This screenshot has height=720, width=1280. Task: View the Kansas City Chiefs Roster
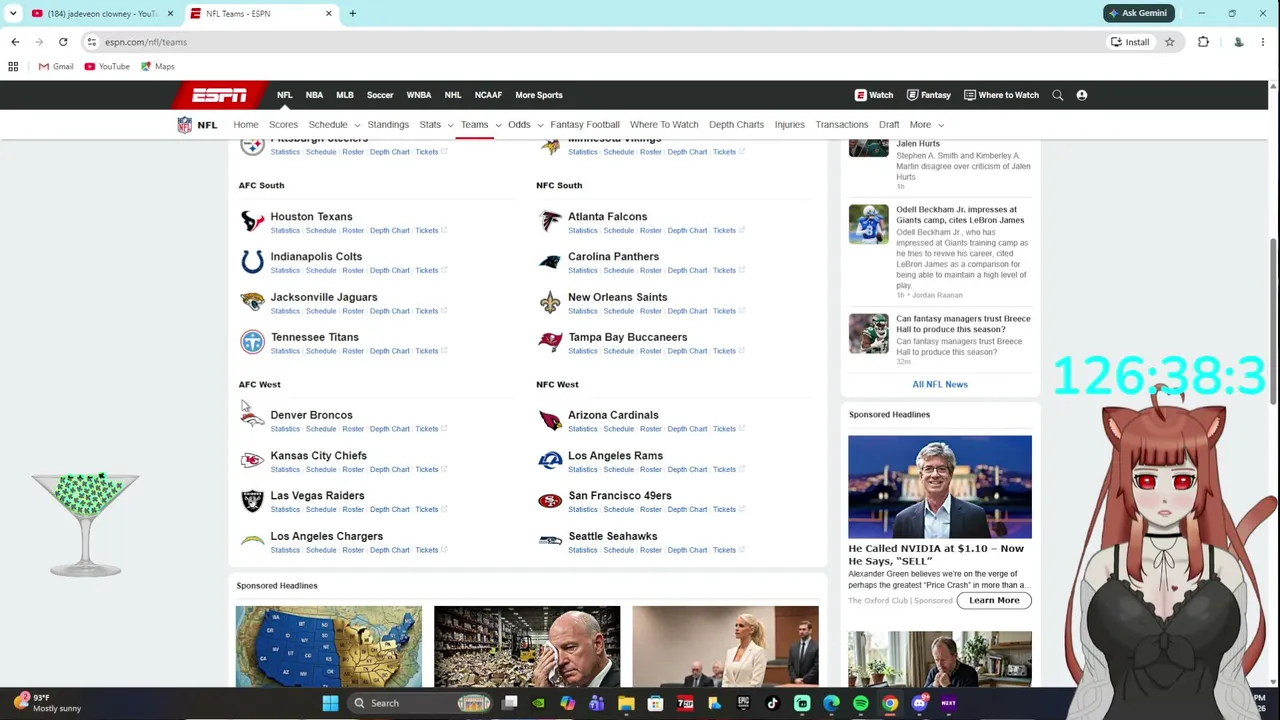coord(353,469)
